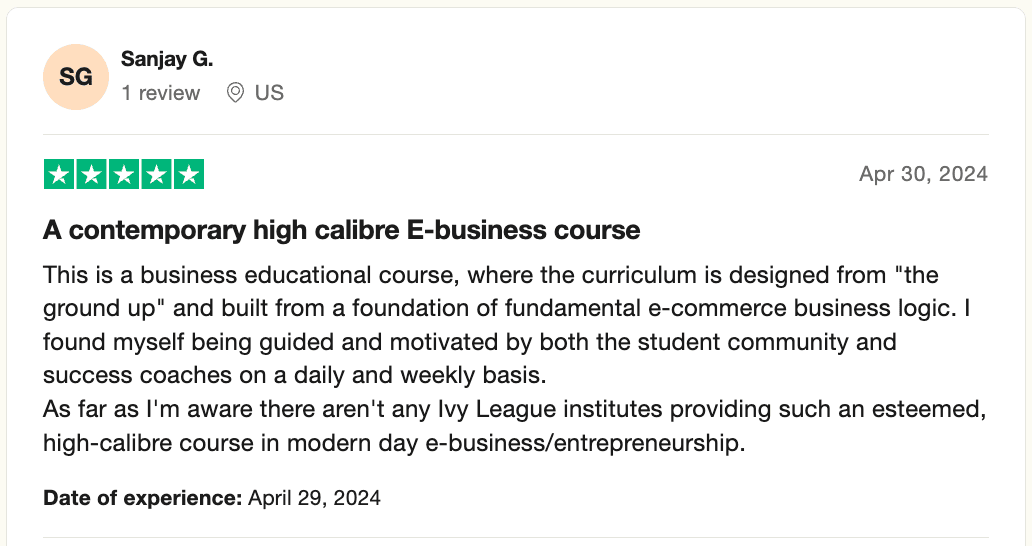Click the Apr 30, 2024 review date

pyautogui.click(x=923, y=174)
